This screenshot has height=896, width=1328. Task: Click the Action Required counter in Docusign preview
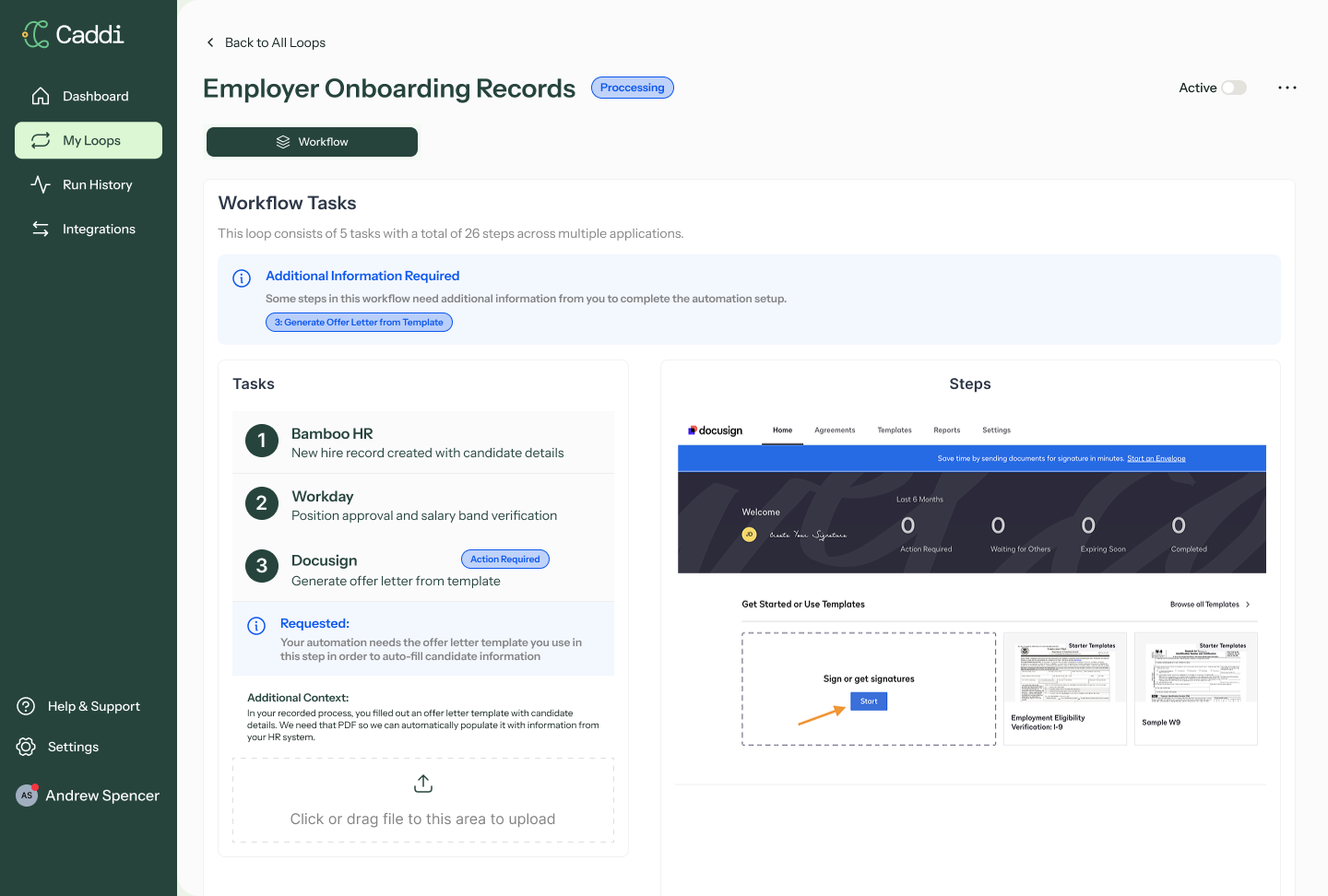pos(925,535)
